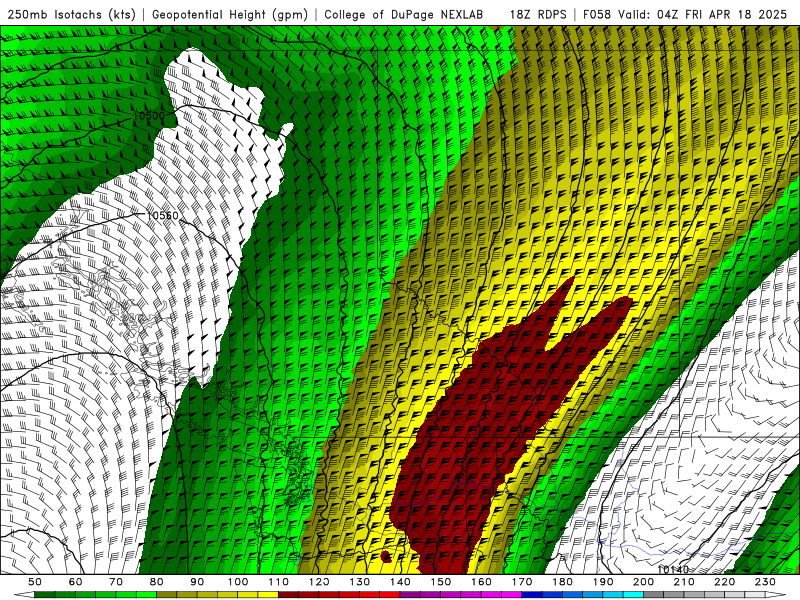Click the 'College of DuPage NEXLAB' label

click(404, 15)
